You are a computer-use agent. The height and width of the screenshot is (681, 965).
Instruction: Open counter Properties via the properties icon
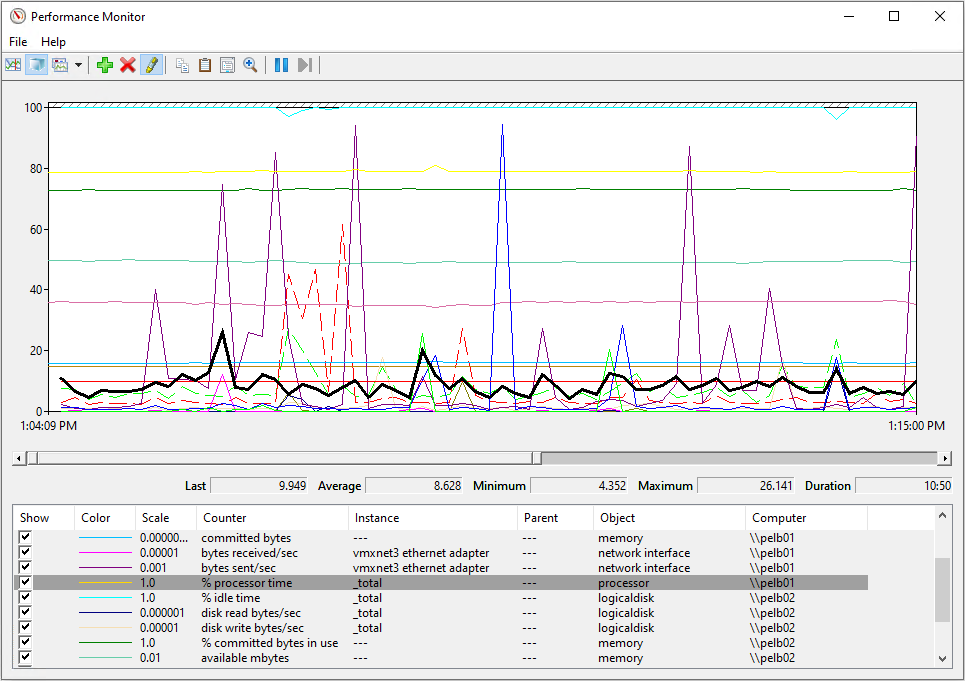point(227,64)
